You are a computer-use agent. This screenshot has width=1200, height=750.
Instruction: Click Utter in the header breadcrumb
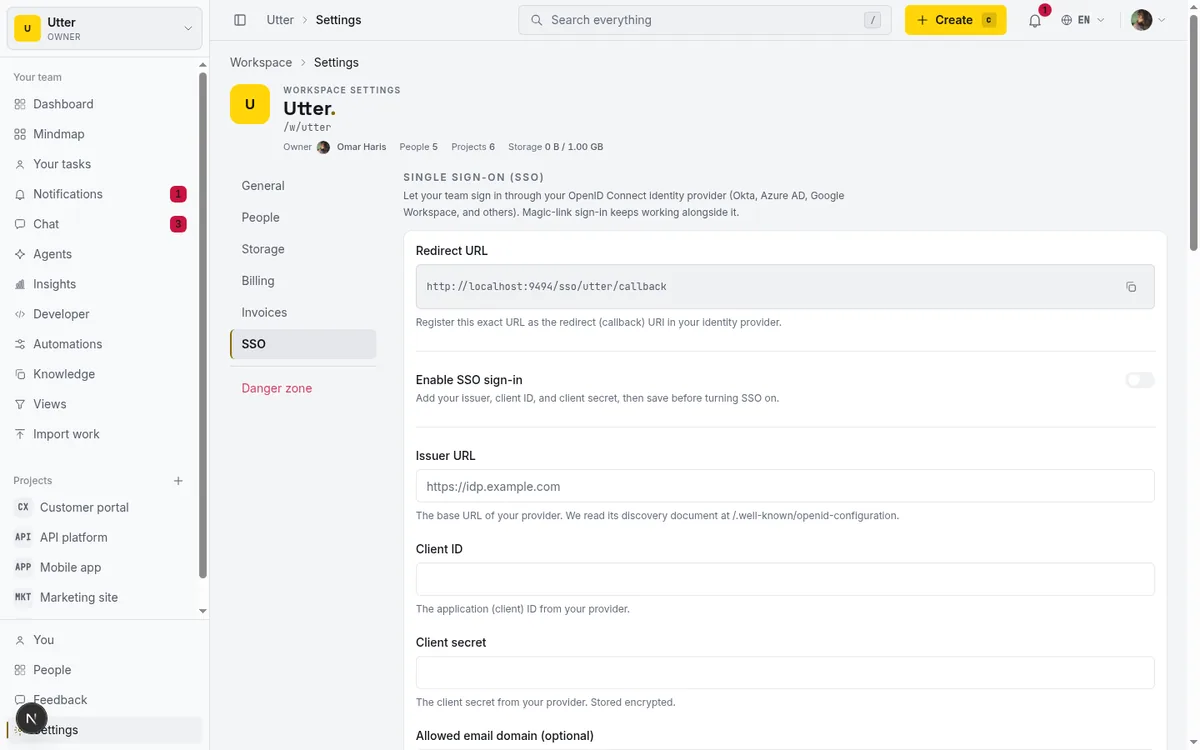click(280, 20)
